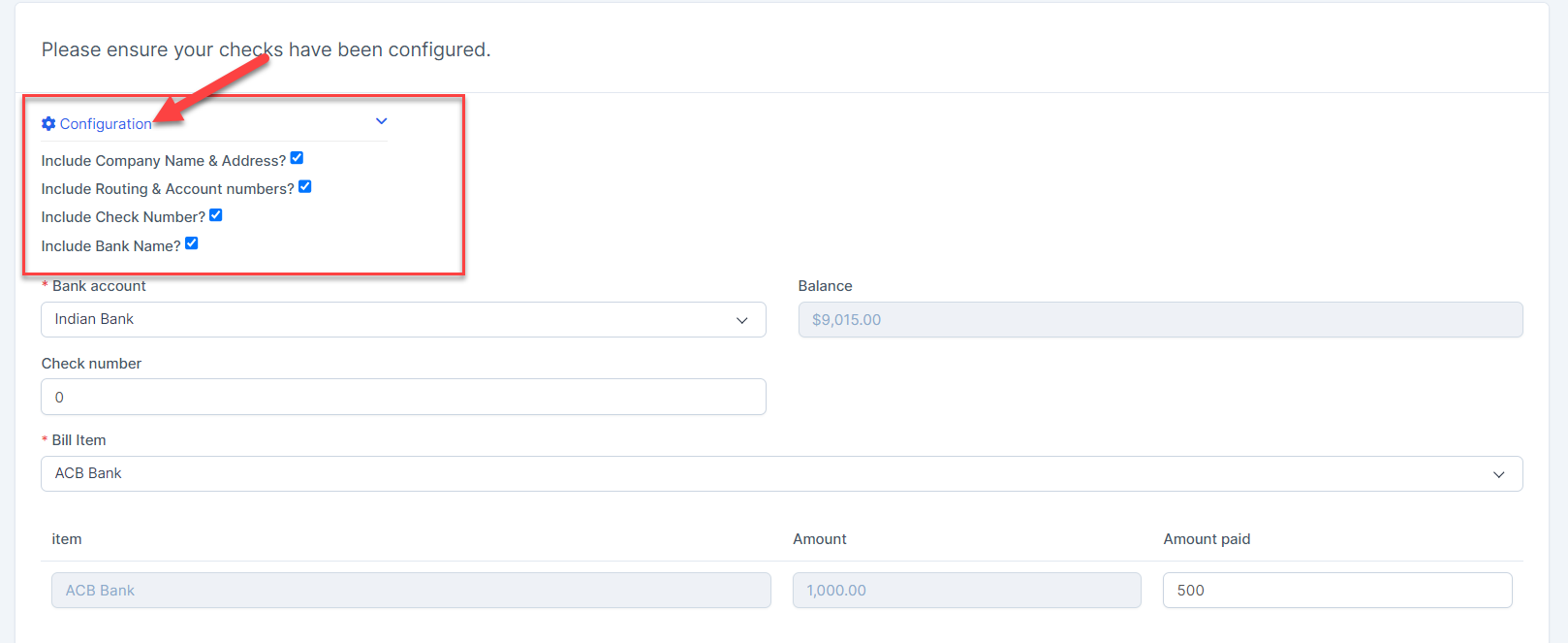1568x643 pixels.
Task: Click the "item" column header
Action: pos(67,539)
